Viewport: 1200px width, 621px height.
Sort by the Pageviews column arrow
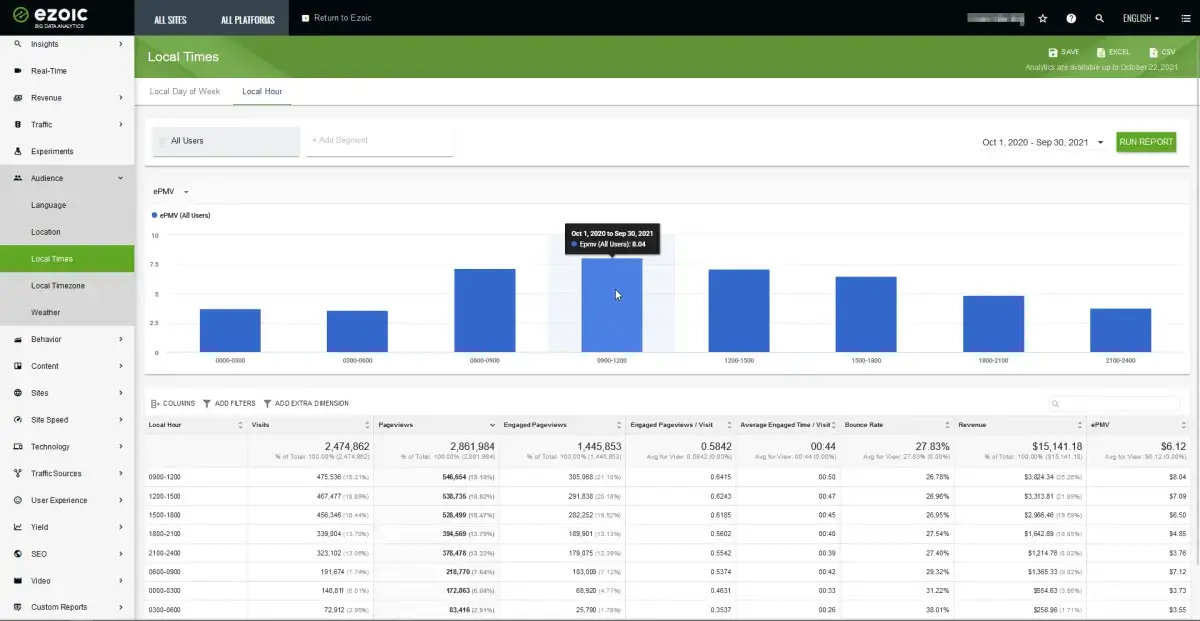[x=492, y=425]
